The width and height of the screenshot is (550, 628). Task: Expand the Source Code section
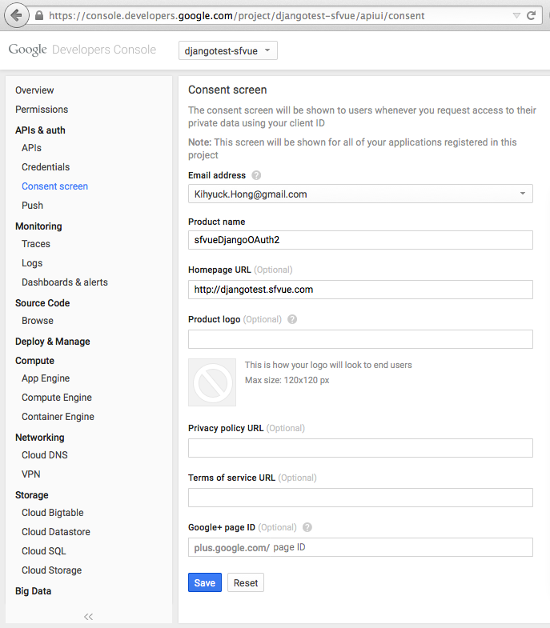(42, 303)
